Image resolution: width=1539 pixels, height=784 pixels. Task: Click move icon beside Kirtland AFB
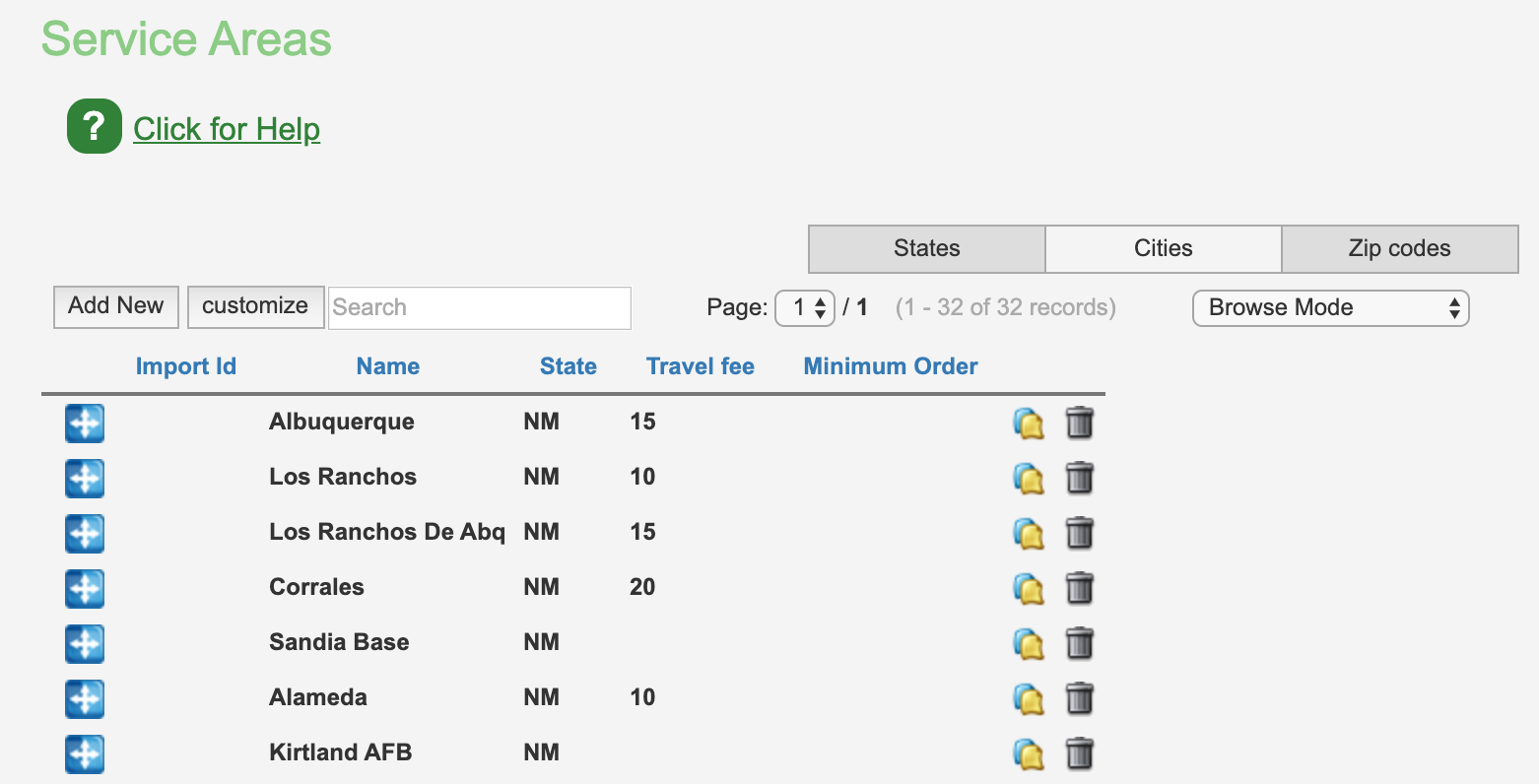point(85,753)
